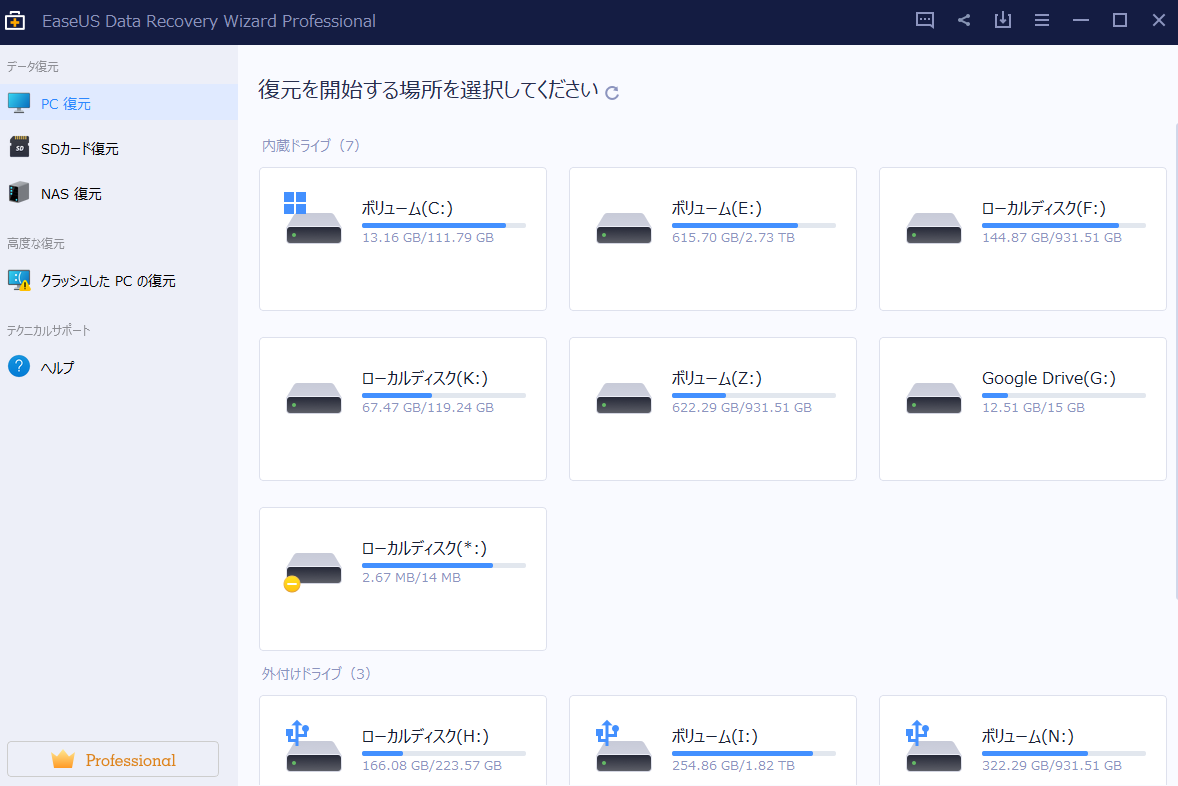Click the 外付けドライブ（3）section header

click(x=316, y=673)
